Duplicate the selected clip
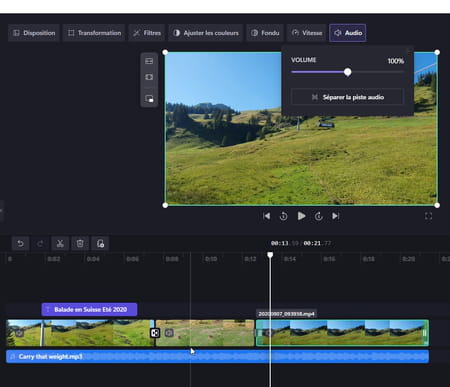 click(100, 244)
